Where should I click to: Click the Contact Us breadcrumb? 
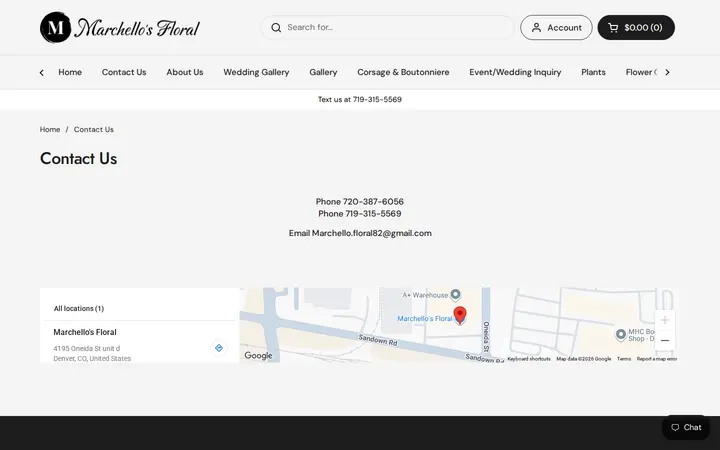tap(94, 129)
